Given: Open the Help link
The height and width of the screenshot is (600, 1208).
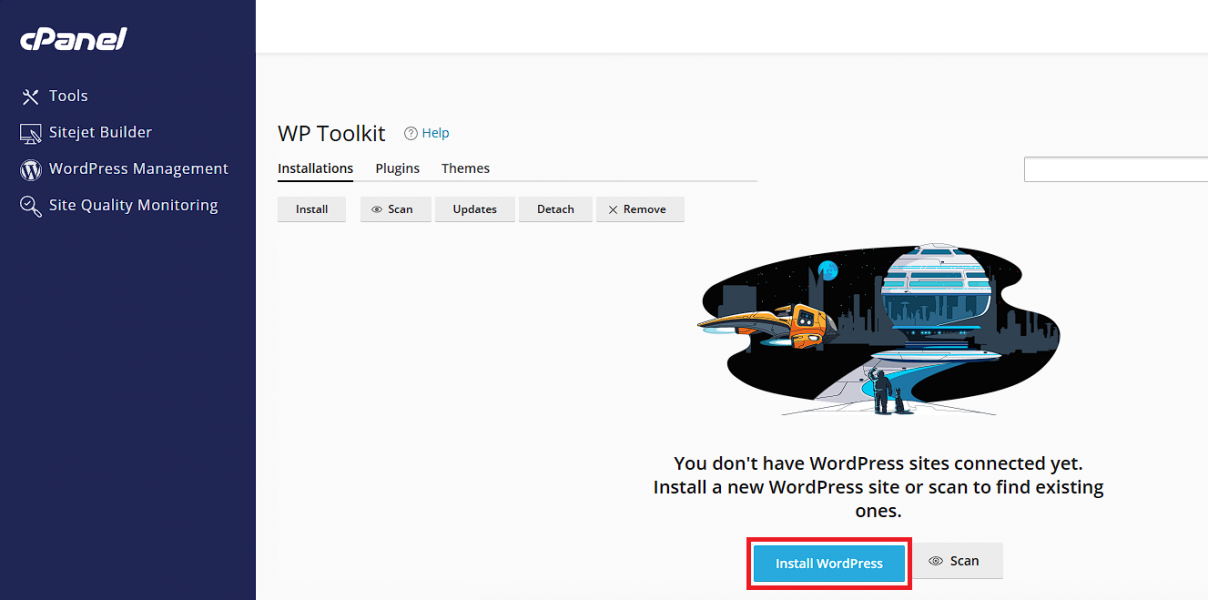Looking at the screenshot, I should point(435,133).
